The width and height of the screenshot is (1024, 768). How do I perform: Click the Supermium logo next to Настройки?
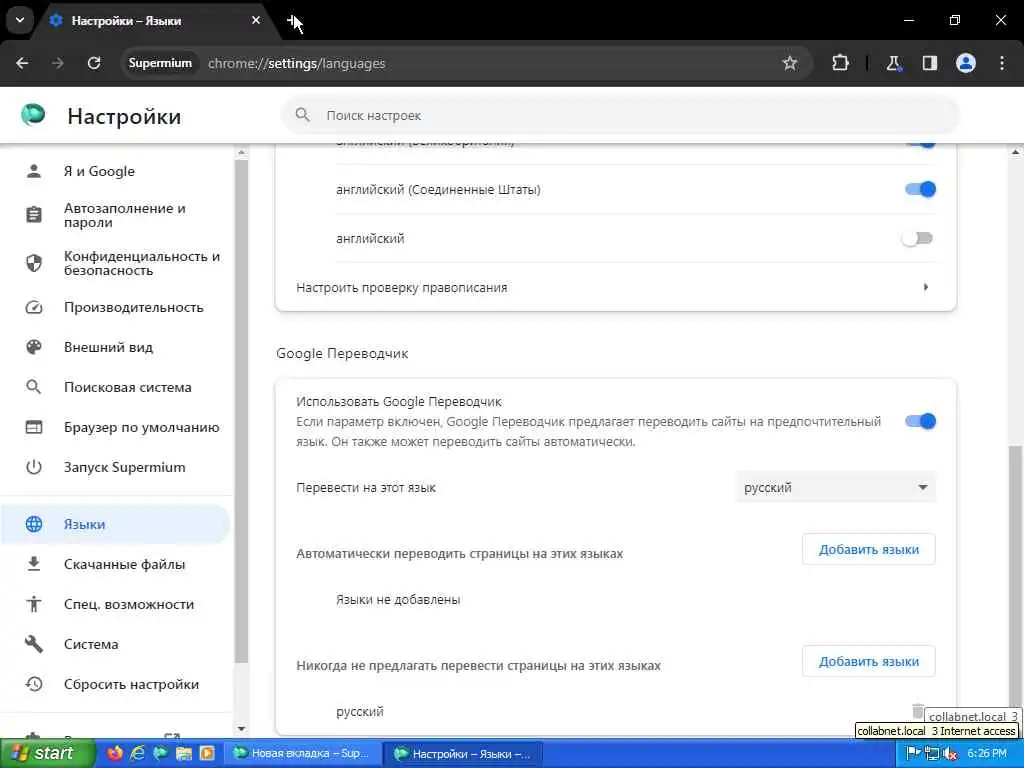click(x=33, y=114)
